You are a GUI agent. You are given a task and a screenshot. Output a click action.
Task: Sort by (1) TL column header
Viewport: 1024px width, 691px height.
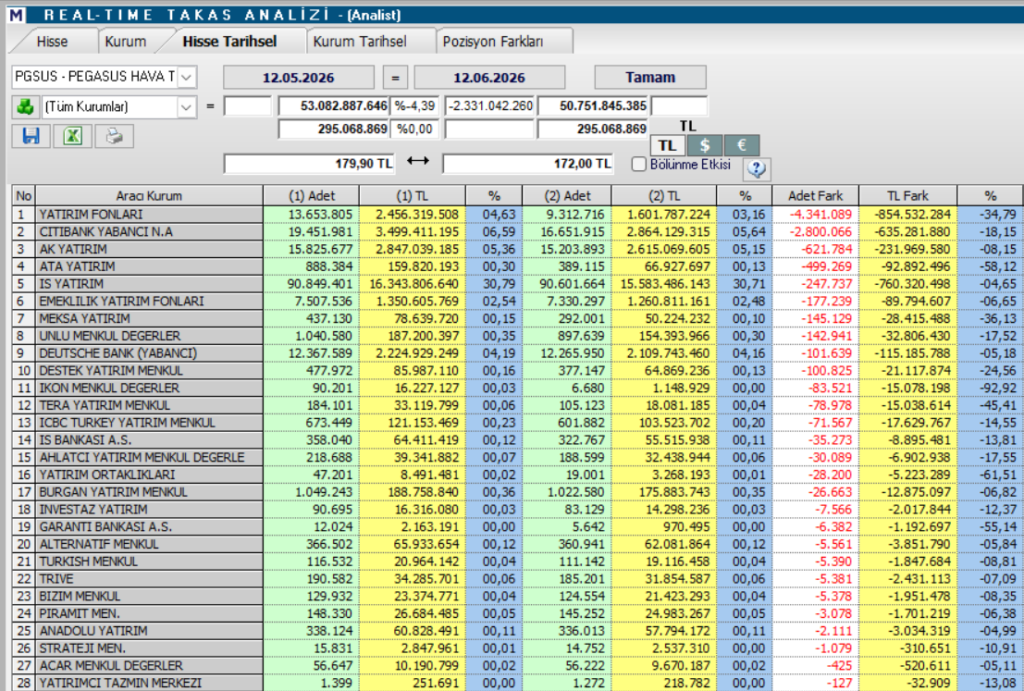tap(412, 195)
